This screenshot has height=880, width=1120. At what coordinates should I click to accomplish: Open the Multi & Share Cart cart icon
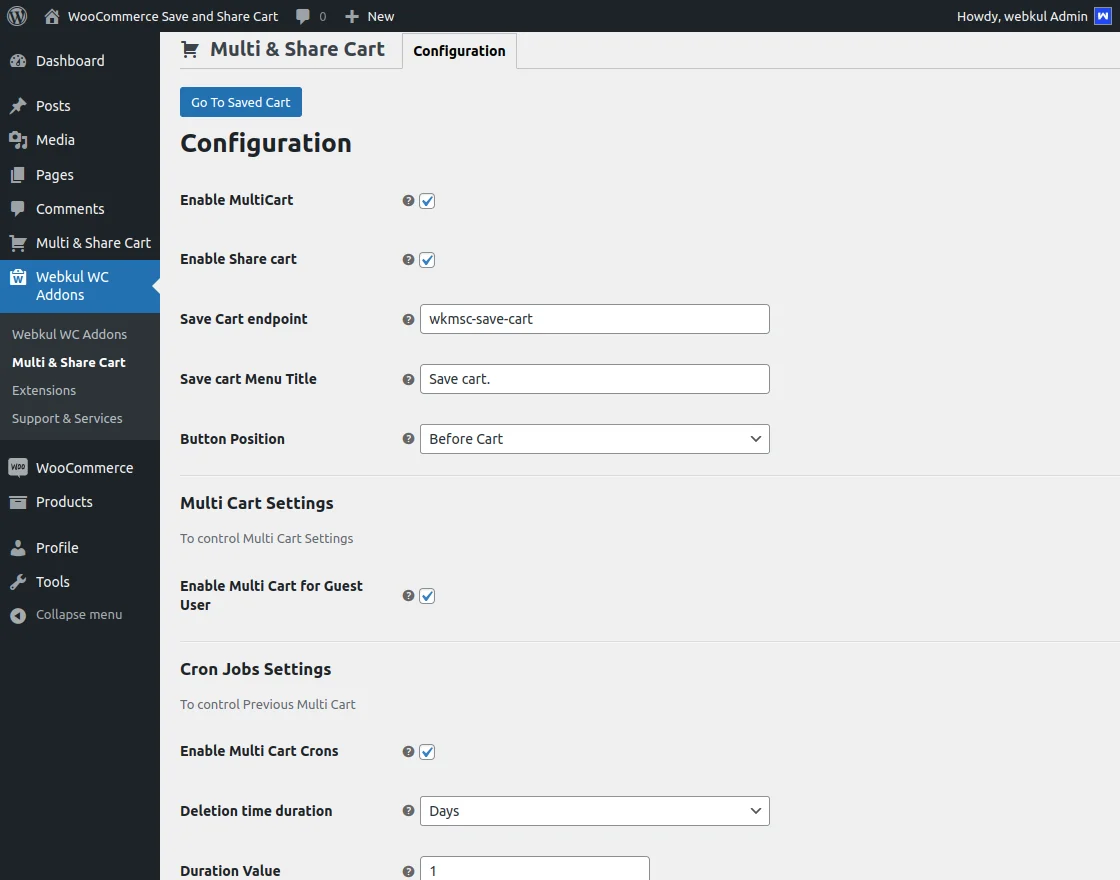[18, 243]
